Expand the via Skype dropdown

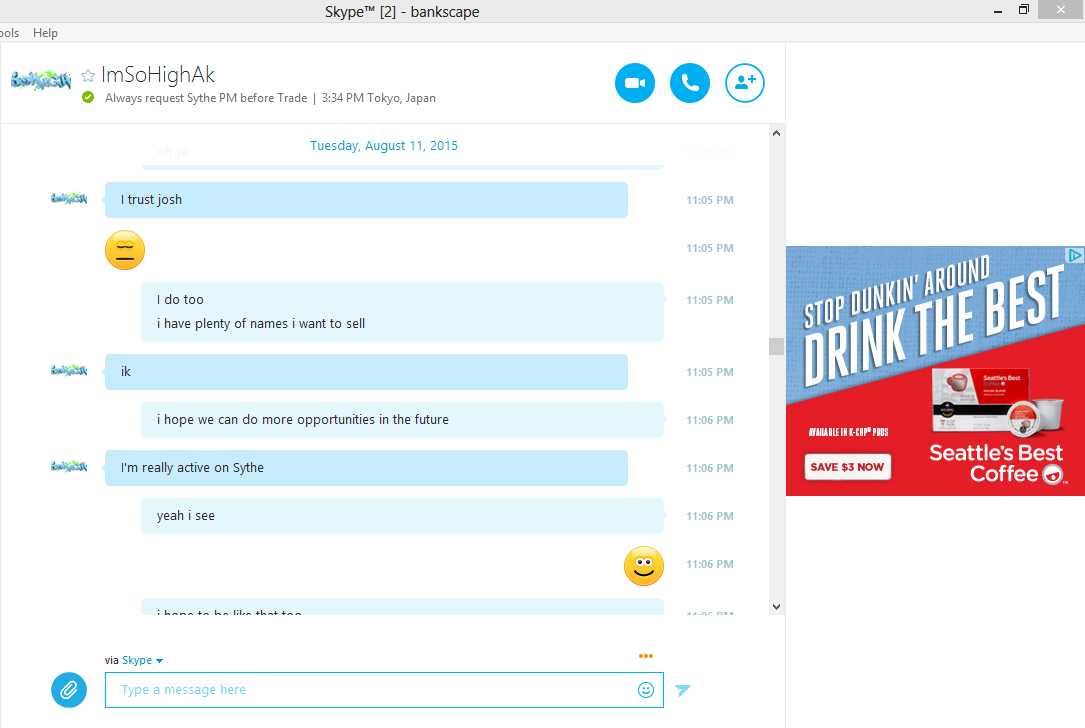coord(142,660)
